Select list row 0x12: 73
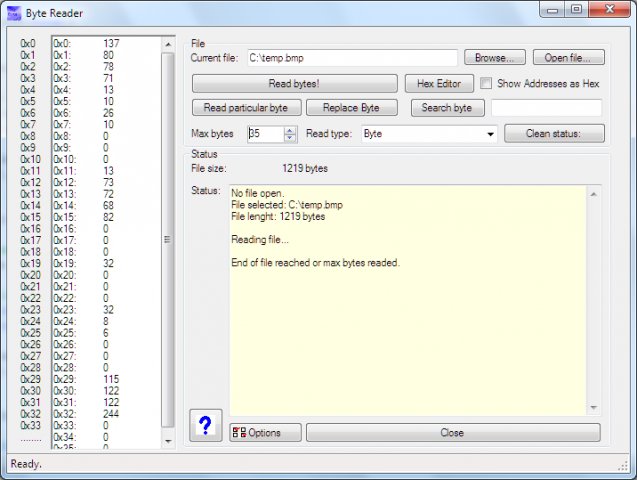637x480 pixels. tap(107, 182)
